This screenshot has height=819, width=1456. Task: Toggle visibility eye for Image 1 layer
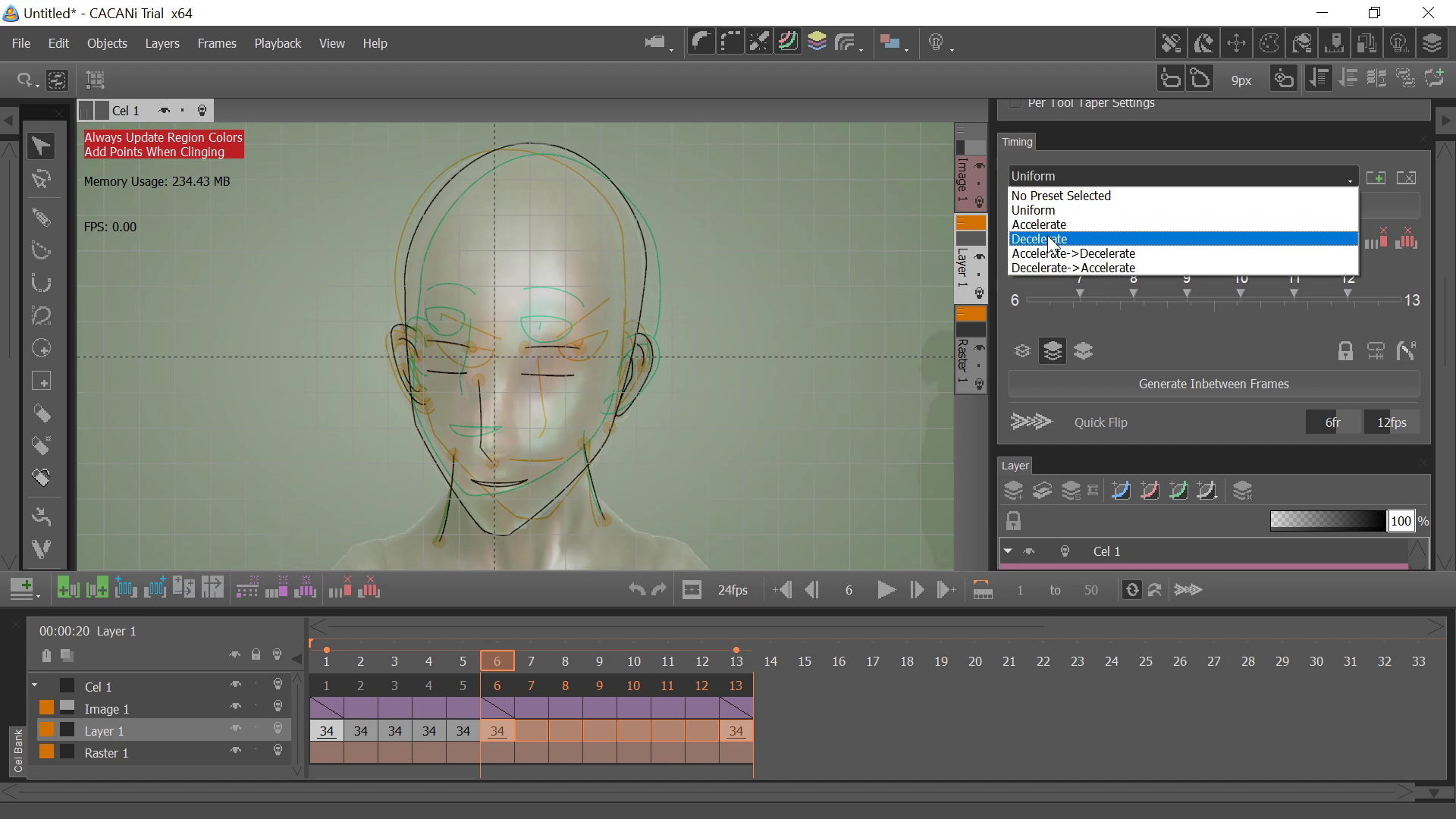236,707
